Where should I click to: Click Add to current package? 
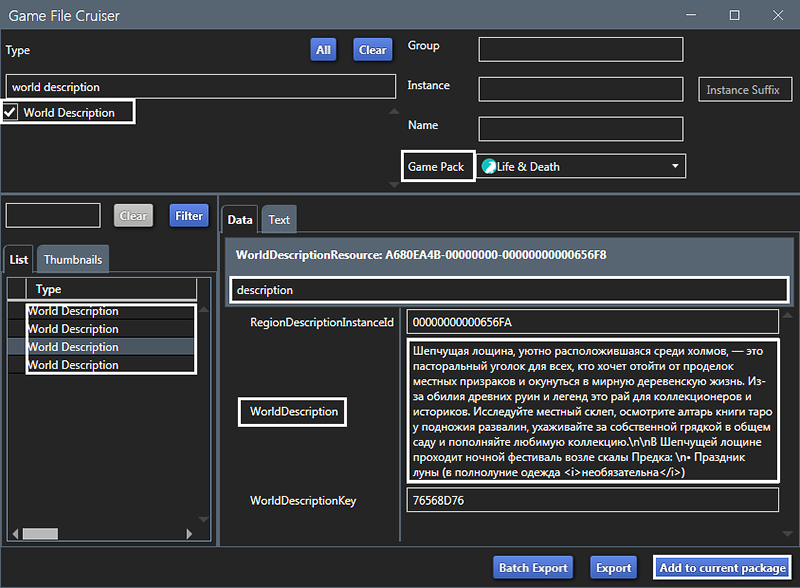coord(722,568)
